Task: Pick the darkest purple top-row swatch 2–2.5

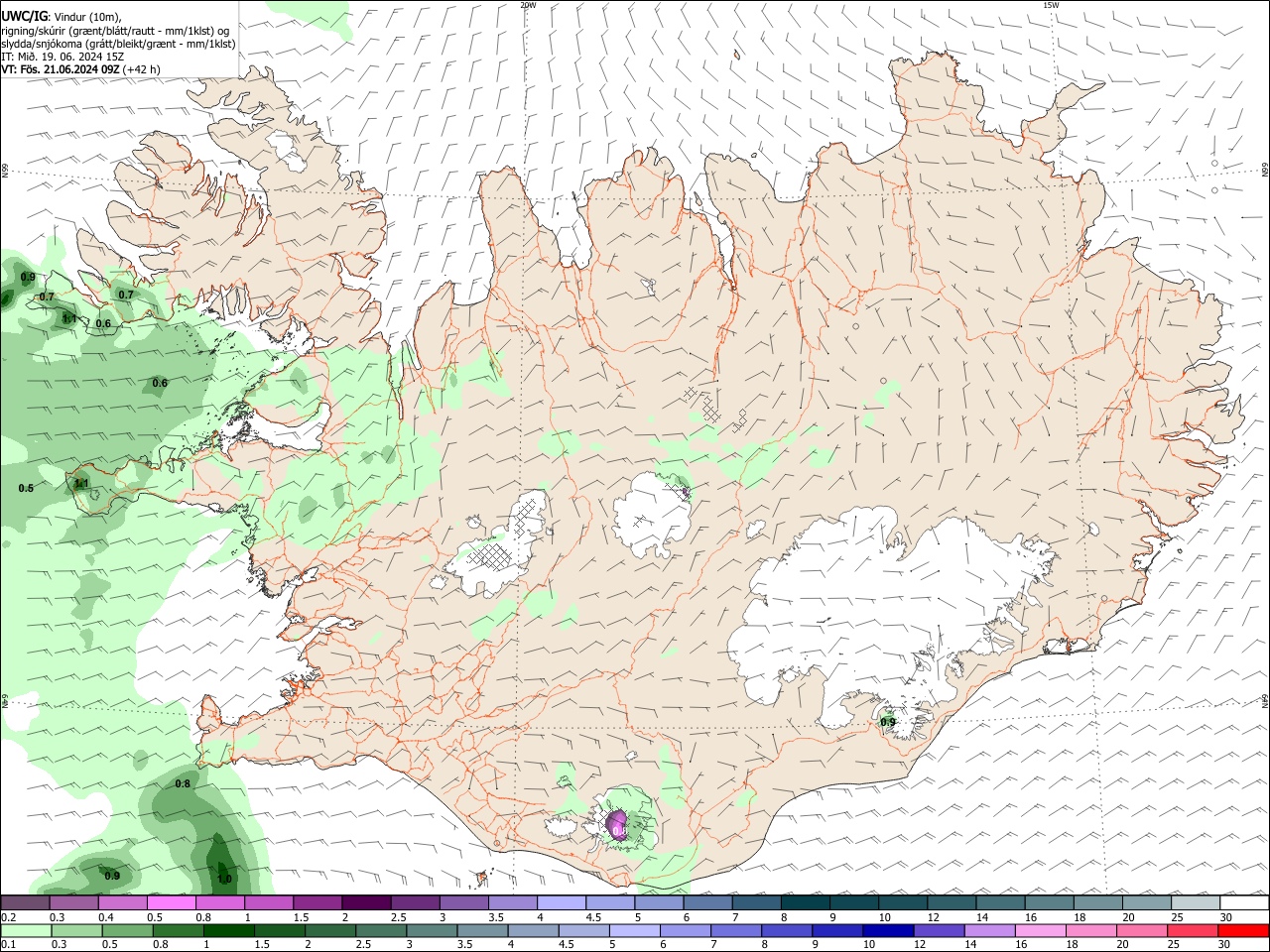Action: click(x=366, y=902)
